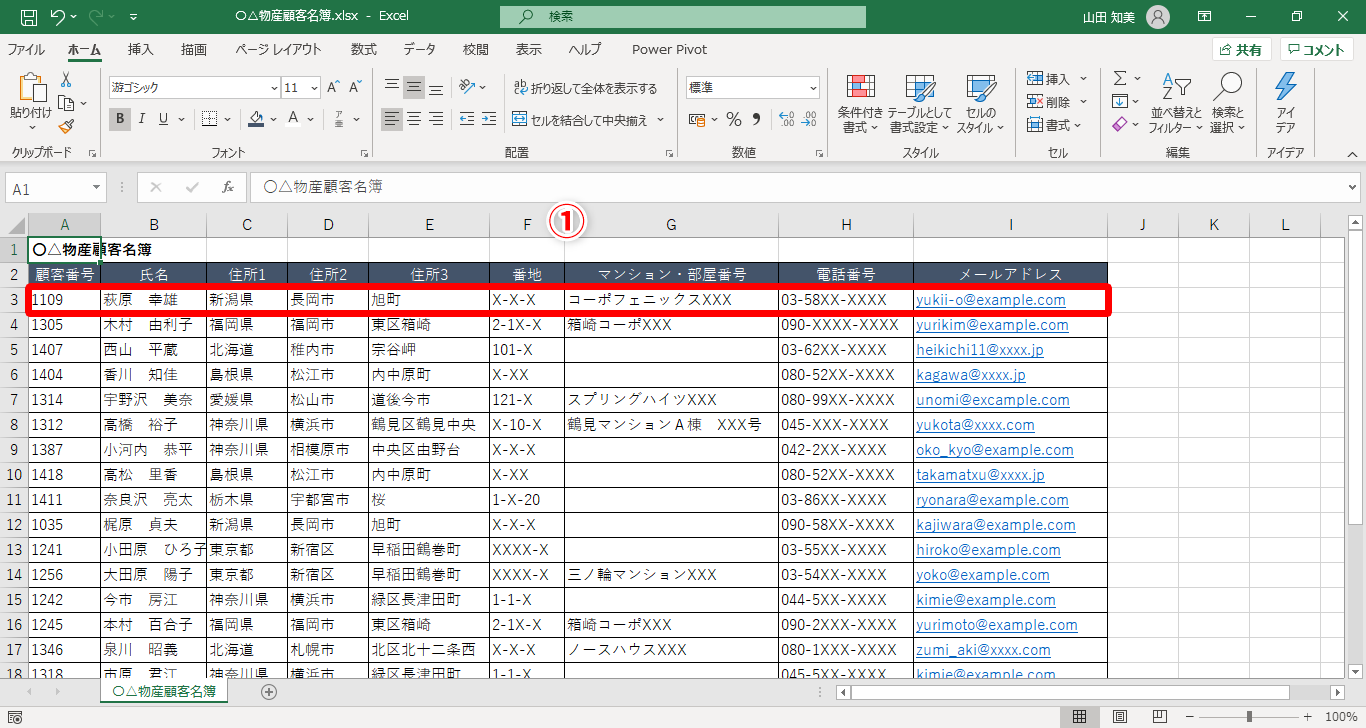Toggle 折り返して全体を表示する wrap text
The image size is (1366, 728).
(x=585, y=88)
